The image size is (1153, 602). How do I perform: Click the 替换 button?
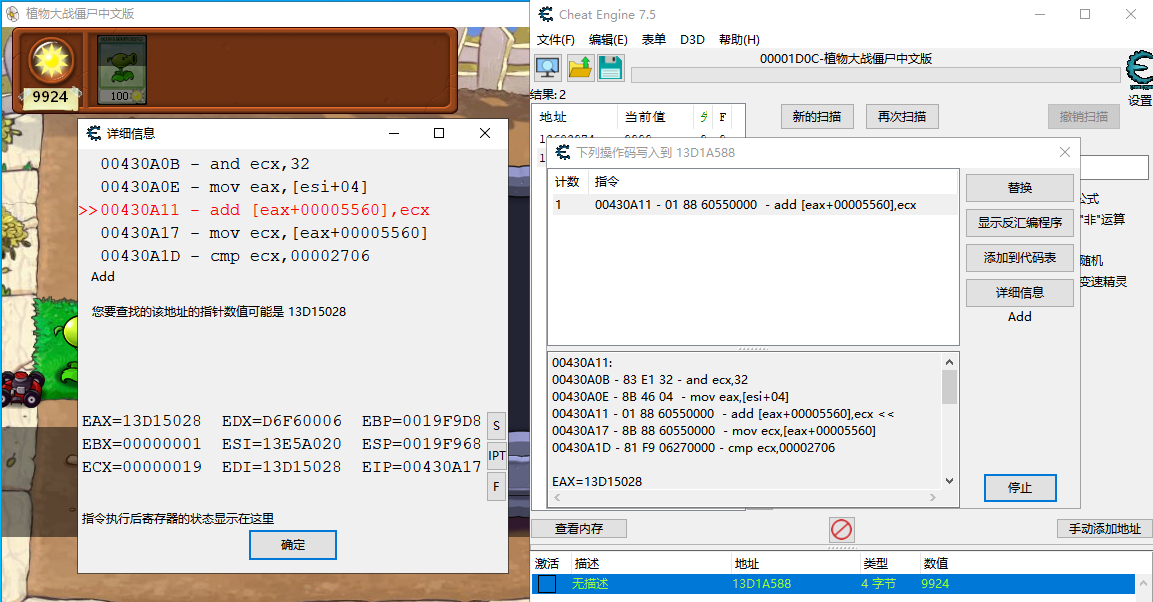(1019, 187)
